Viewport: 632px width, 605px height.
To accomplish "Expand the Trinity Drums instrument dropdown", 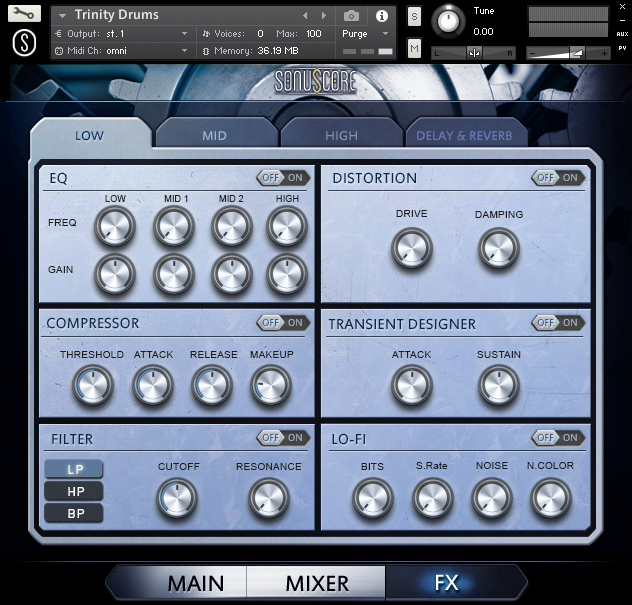I will click(x=63, y=16).
